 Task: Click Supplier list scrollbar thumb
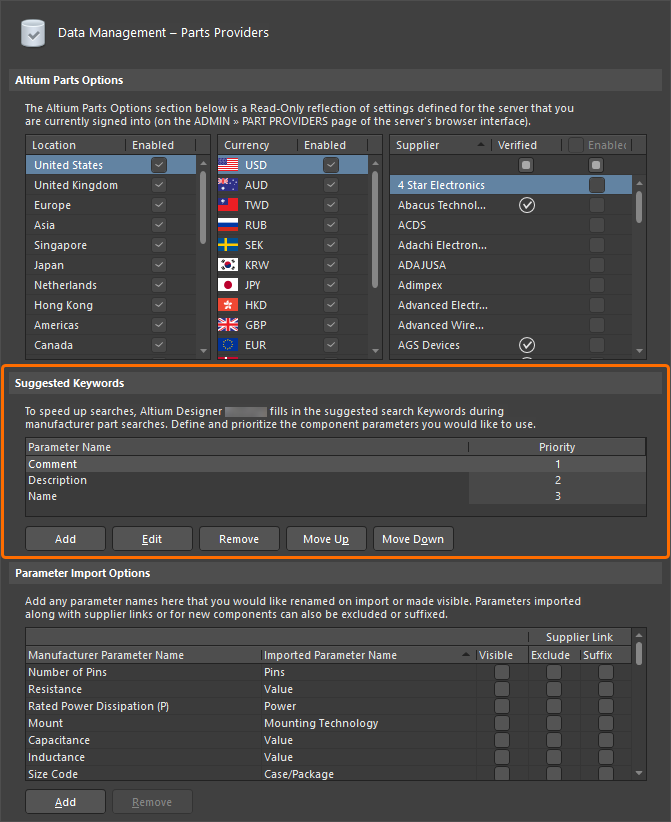[x=639, y=207]
